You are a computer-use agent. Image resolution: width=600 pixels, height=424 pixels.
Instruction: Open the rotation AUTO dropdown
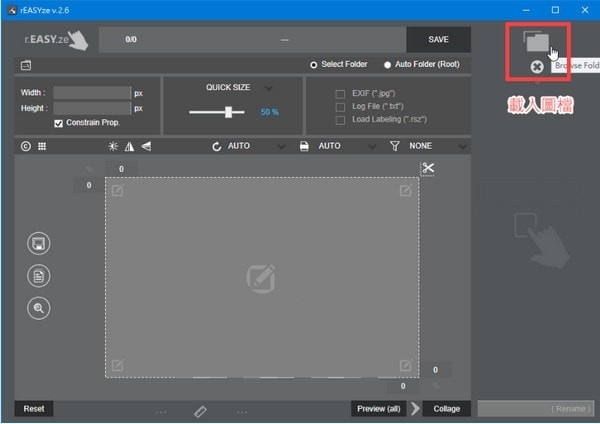pos(281,147)
